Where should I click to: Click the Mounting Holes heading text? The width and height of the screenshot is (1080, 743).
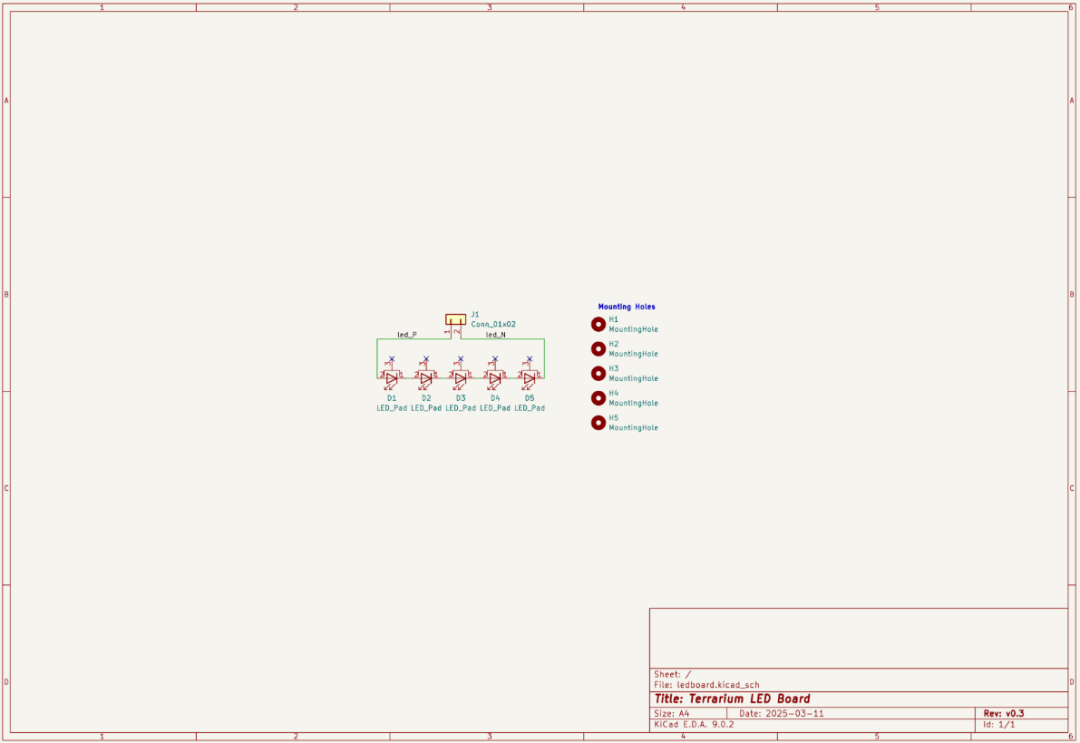tap(626, 306)
